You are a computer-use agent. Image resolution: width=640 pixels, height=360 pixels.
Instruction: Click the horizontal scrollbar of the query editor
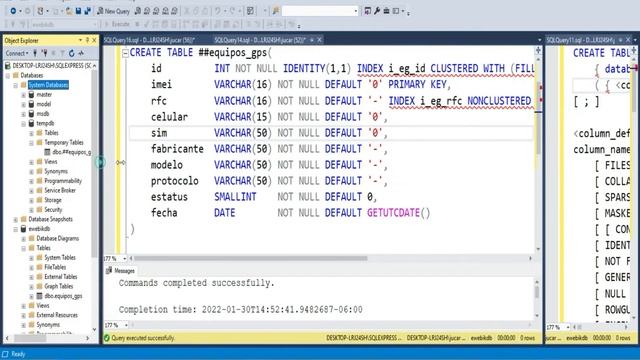[x=251, y=258]
